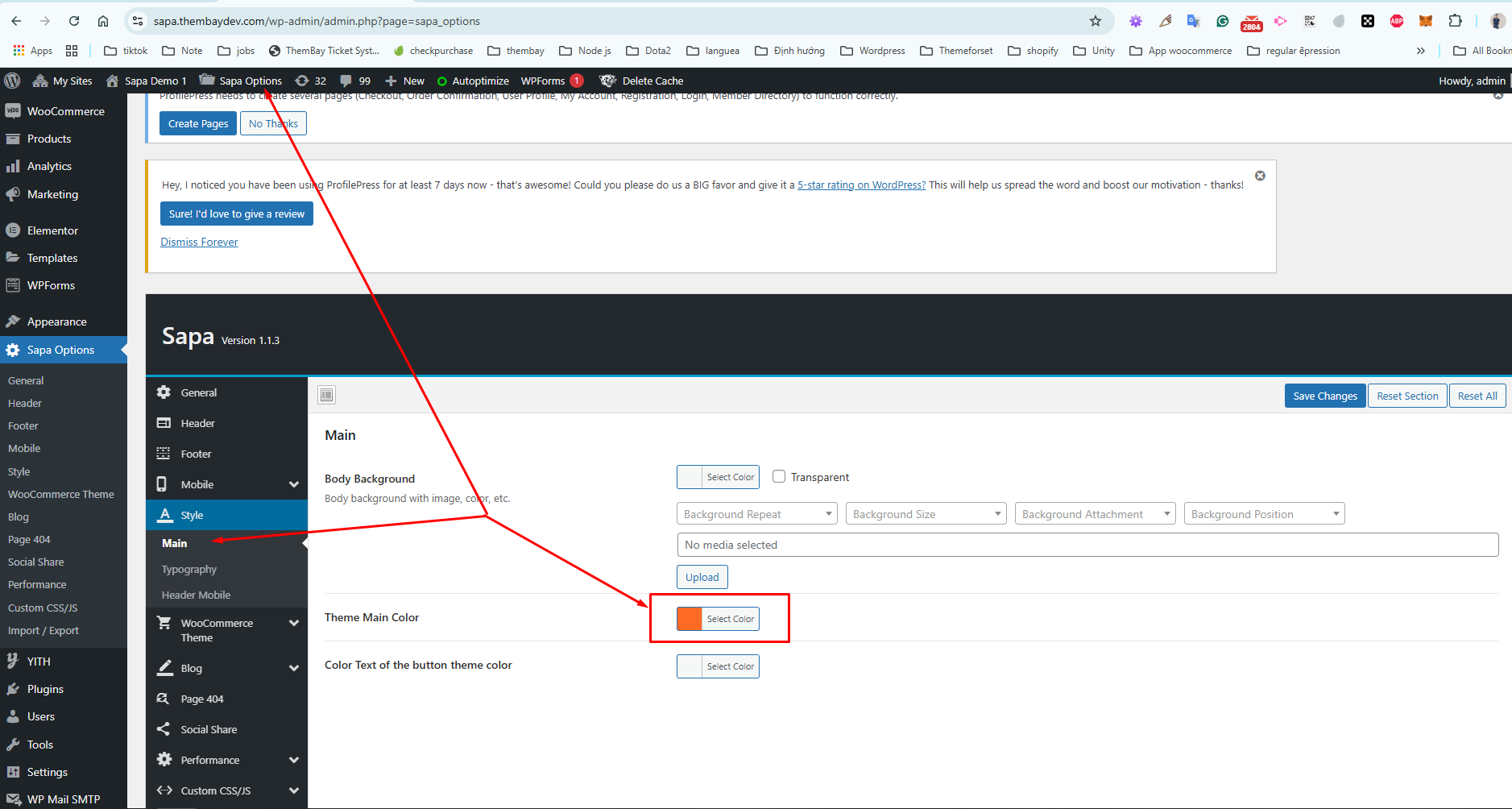Click Delete Cache in admin bar
1512x809 pixels.
click(642, 81)
